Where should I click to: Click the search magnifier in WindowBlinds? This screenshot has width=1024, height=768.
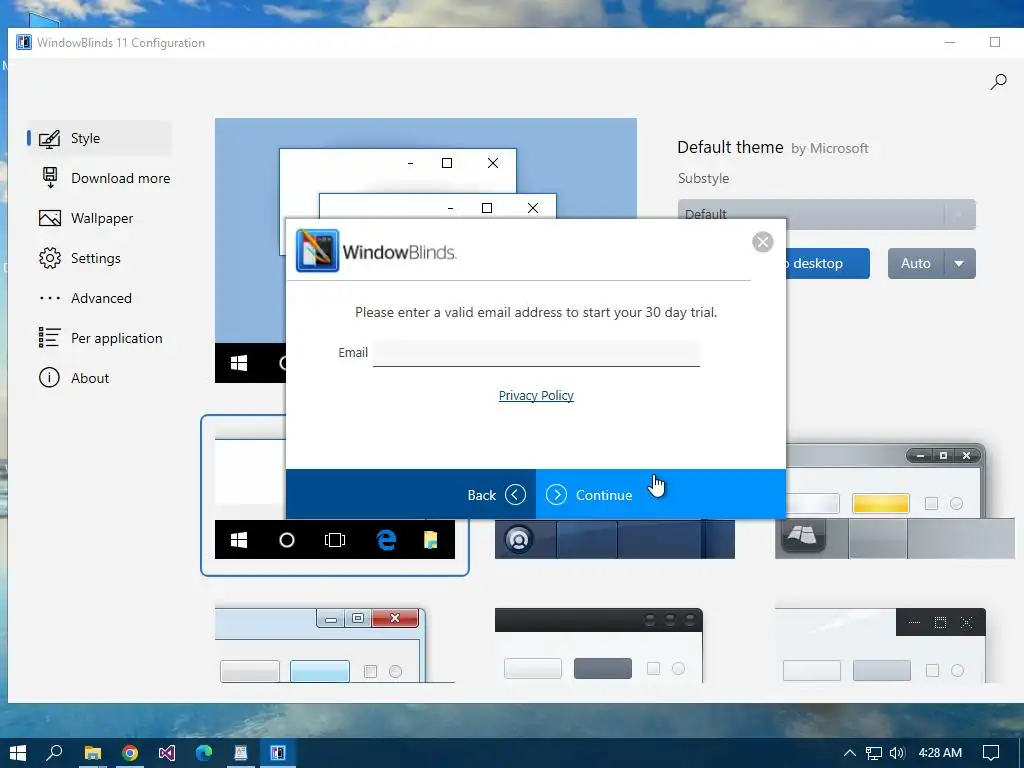[999, 82]
